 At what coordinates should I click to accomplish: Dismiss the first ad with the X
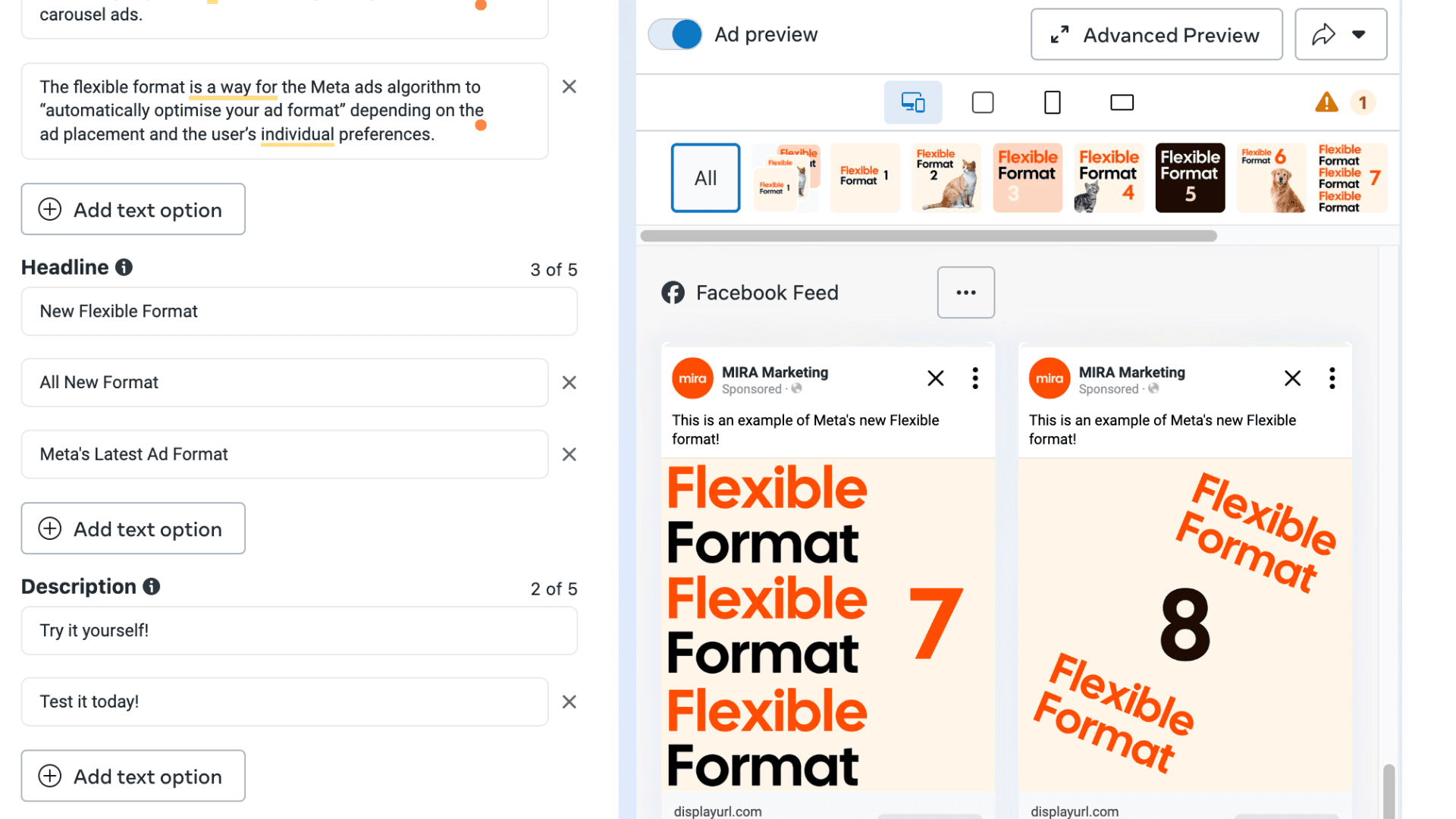coord(935,378)
